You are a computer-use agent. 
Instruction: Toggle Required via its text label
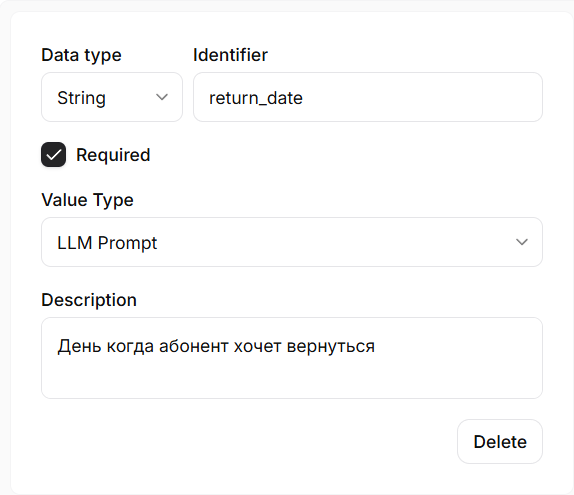(113, 155)
